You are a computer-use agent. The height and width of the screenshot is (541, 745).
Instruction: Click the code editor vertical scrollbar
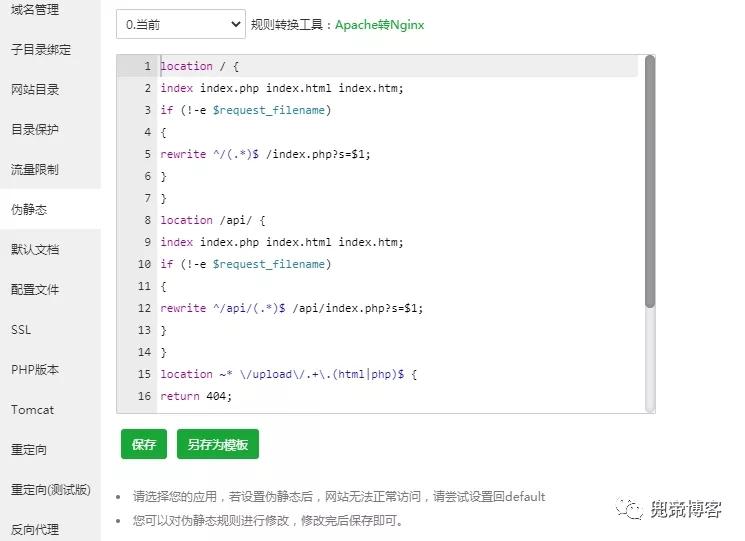coord(650,182)
